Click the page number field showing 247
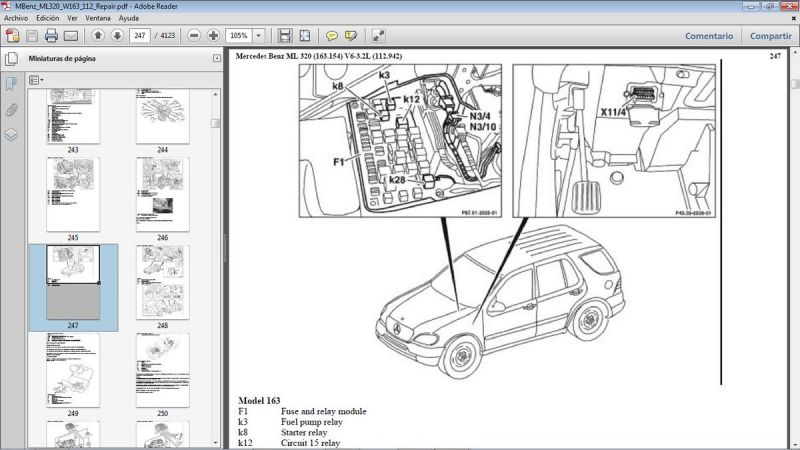This screenshot has height=450, width=800. pos(140,35)
